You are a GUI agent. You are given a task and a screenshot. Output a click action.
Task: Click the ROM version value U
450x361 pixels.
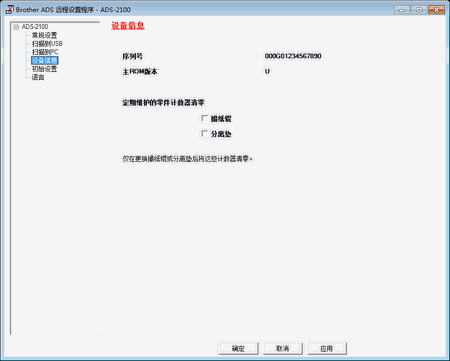(x=267, y=71)
